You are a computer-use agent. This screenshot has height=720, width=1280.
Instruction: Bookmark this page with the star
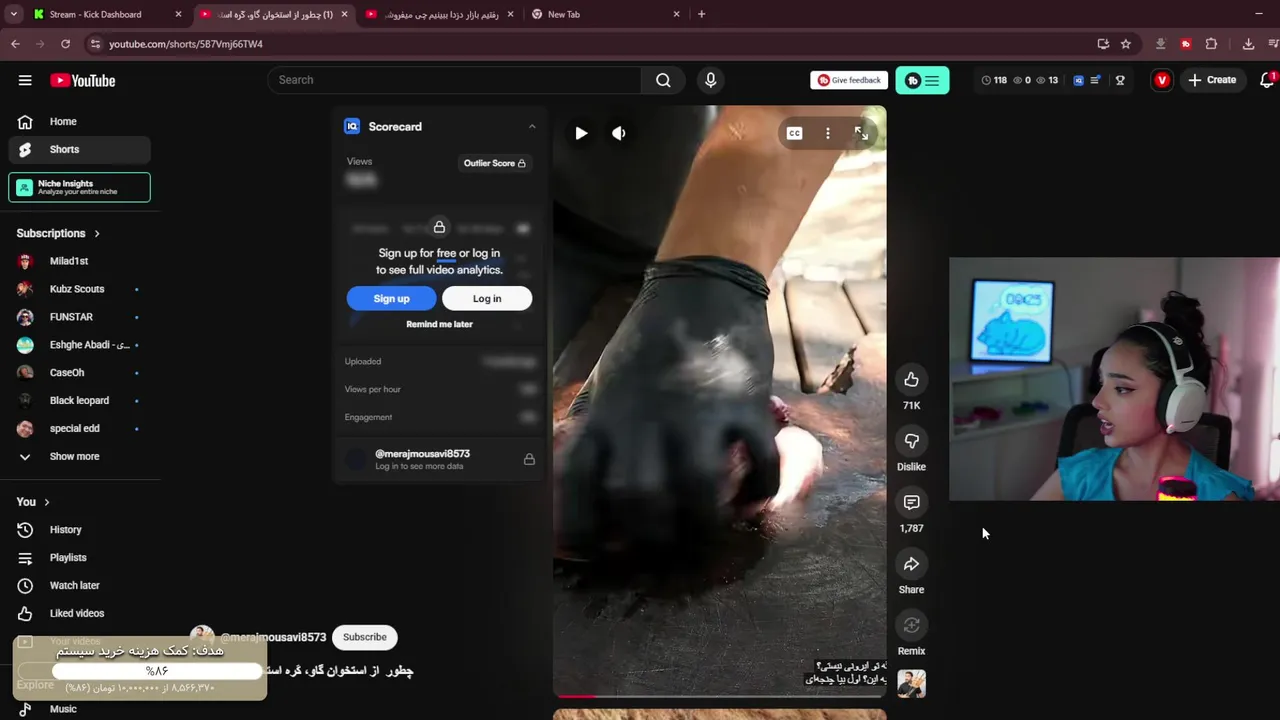(1126, 44)
